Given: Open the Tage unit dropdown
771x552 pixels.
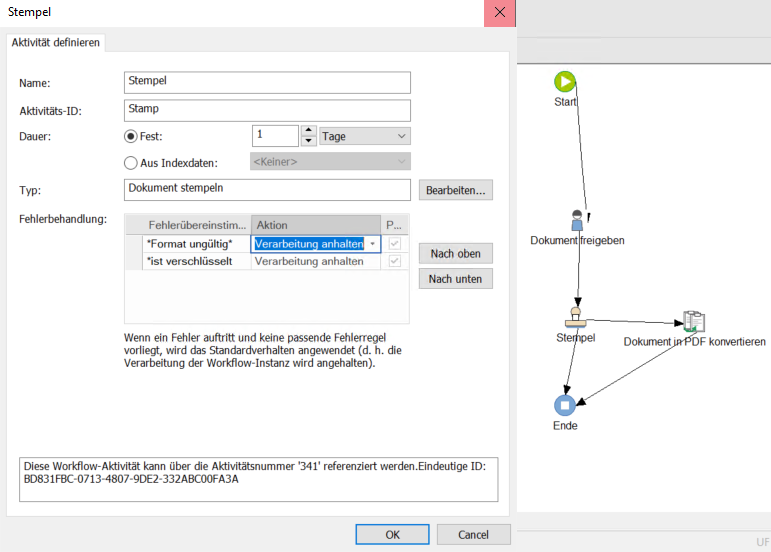Looking at the screenshot, I should [365, 136].
